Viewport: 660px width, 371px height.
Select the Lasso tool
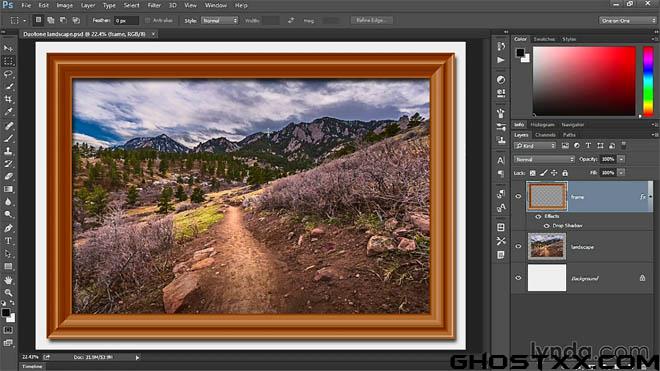[8, 74]
